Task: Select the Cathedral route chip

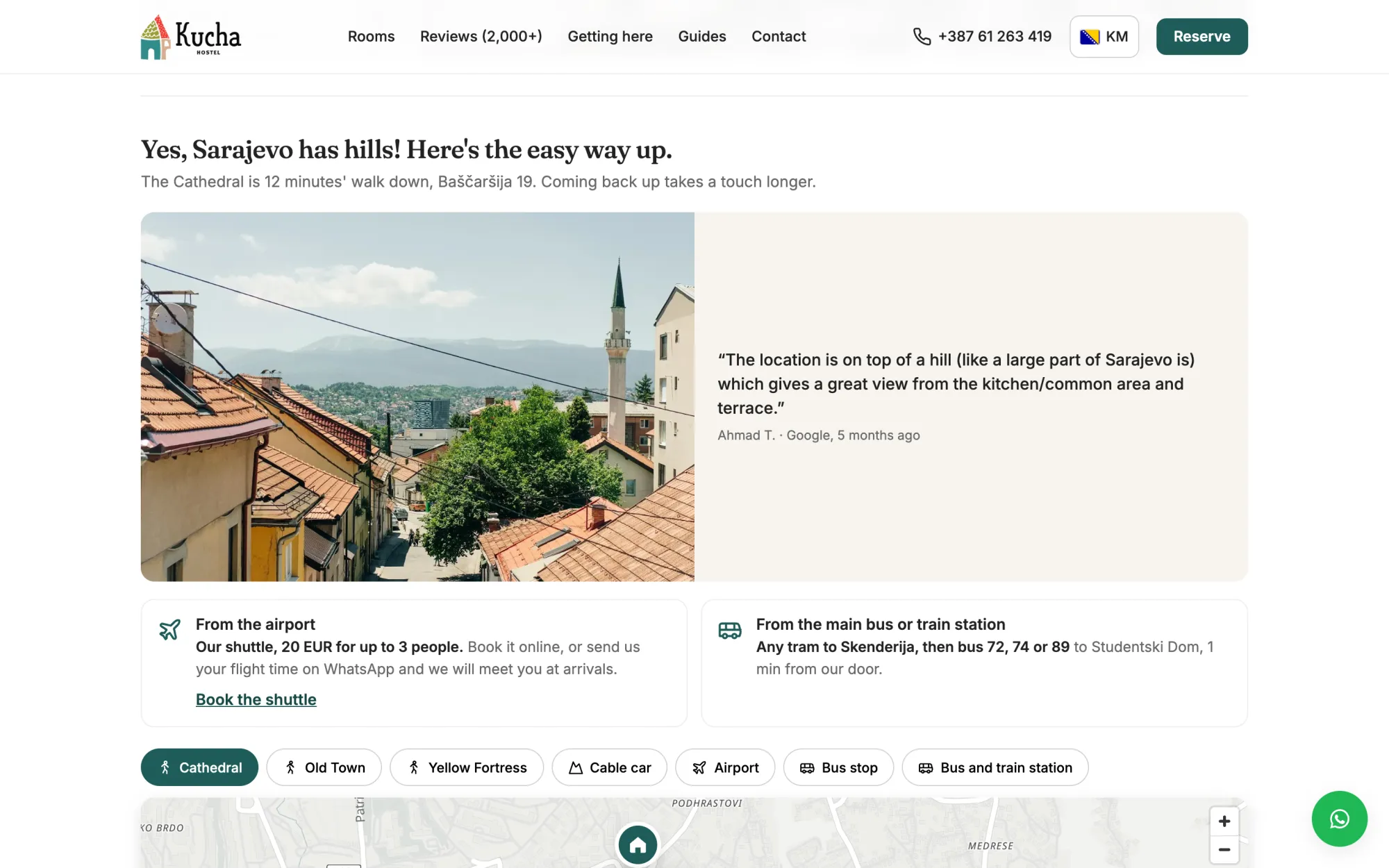Action: (199, 767)
